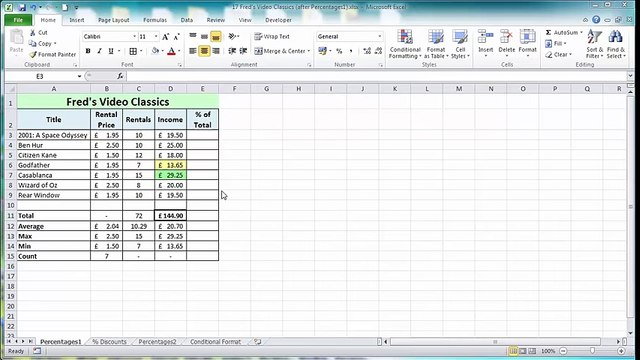The height and width of the screenshot is (360, 640).
Task: Click the Comma Style icon
Action: [x=351, y=51]
